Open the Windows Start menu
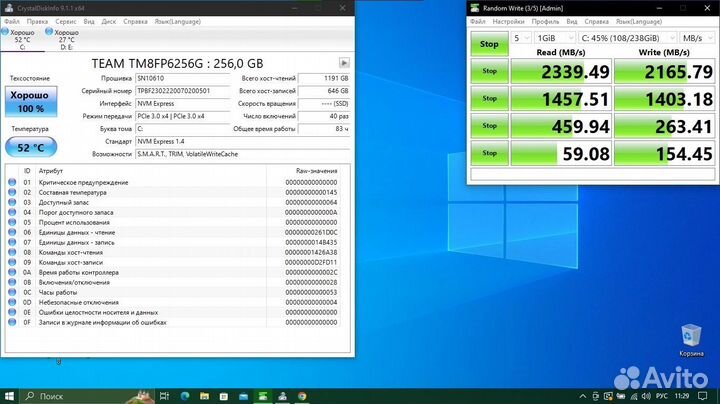The width and height of the screenshot is (720, 404). click(9, 396)
